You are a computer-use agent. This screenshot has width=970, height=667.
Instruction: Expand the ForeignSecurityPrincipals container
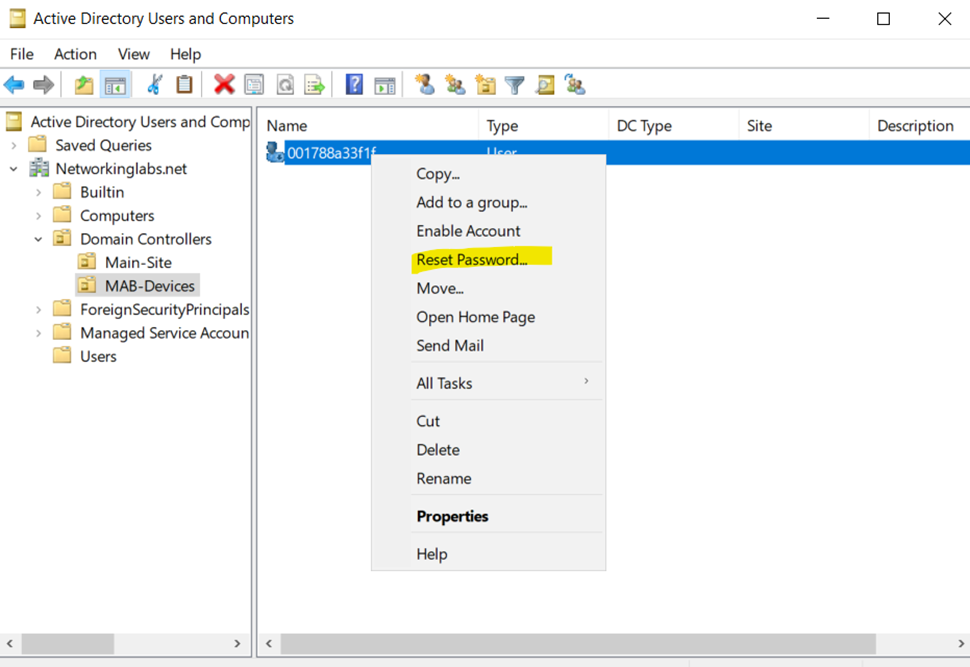pos(38,309)
